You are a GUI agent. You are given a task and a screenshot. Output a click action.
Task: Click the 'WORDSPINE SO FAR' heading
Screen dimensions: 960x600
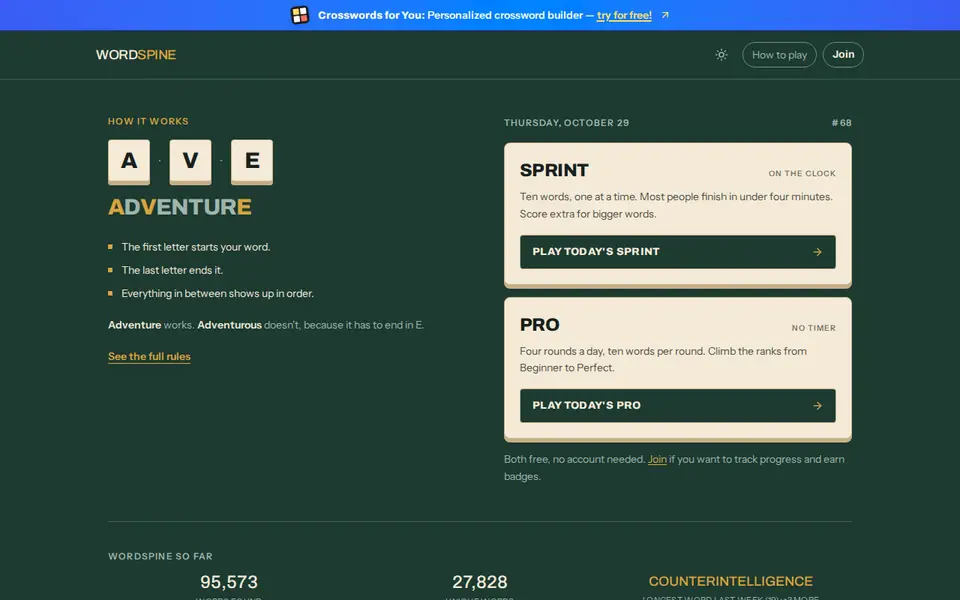tap(160, 556)
